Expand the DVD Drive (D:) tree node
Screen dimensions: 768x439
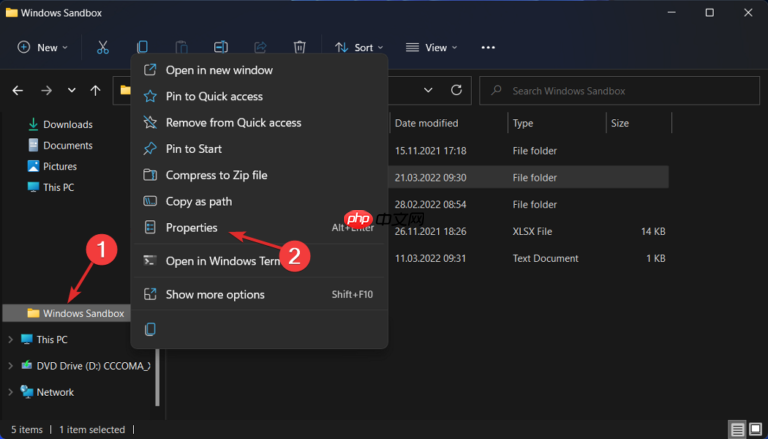11,366
